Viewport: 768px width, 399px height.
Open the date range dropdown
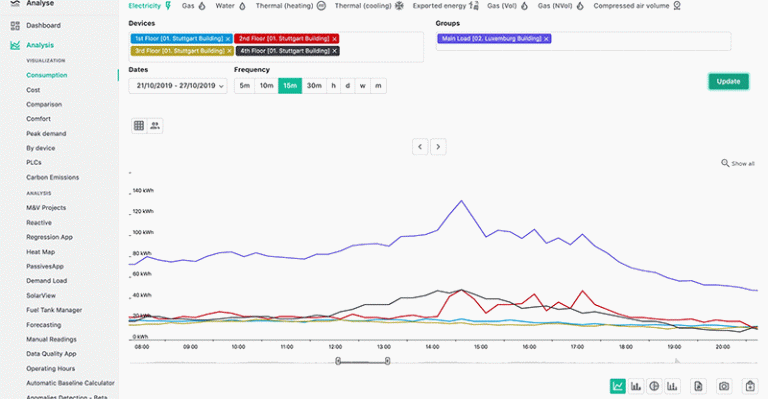[178, 86]
